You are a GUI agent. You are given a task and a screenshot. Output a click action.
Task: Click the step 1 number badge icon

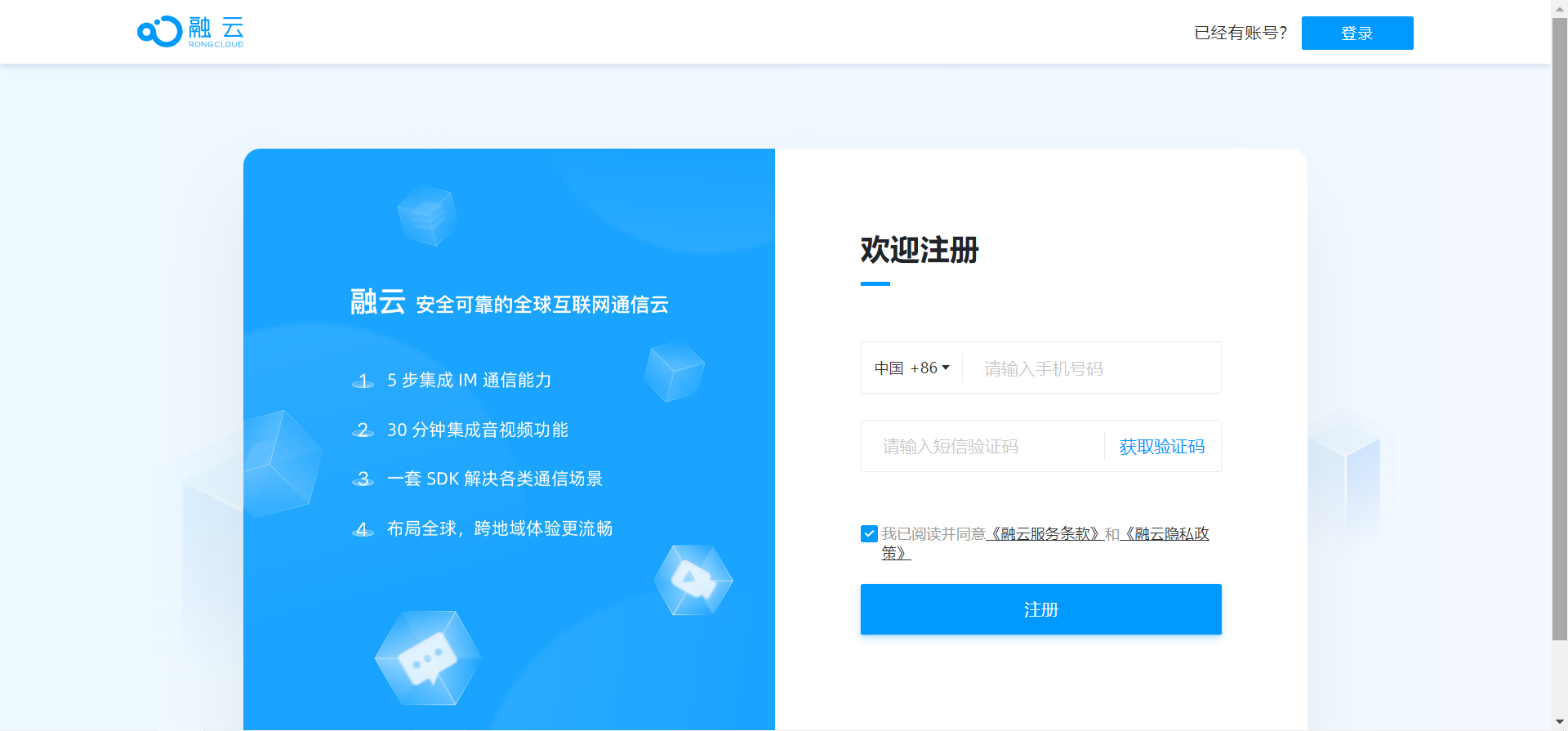363,381
